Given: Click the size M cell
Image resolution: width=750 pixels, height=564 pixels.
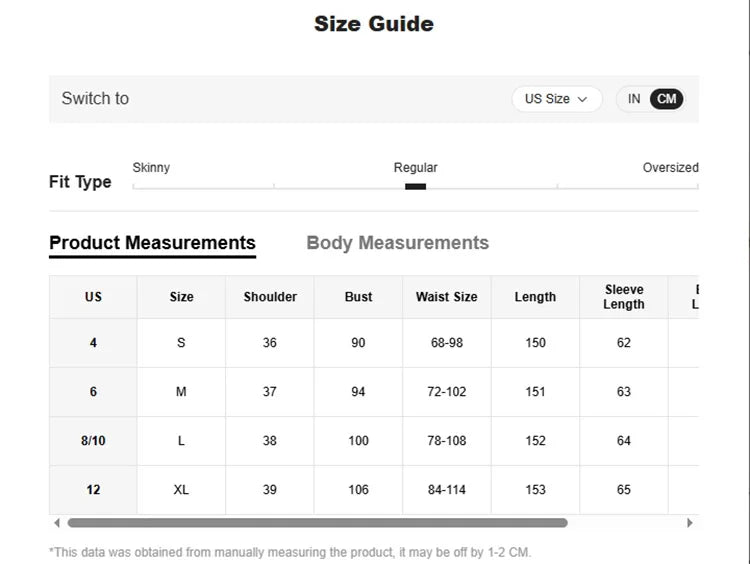Looking at the screenshot, I should click(181, 392).
